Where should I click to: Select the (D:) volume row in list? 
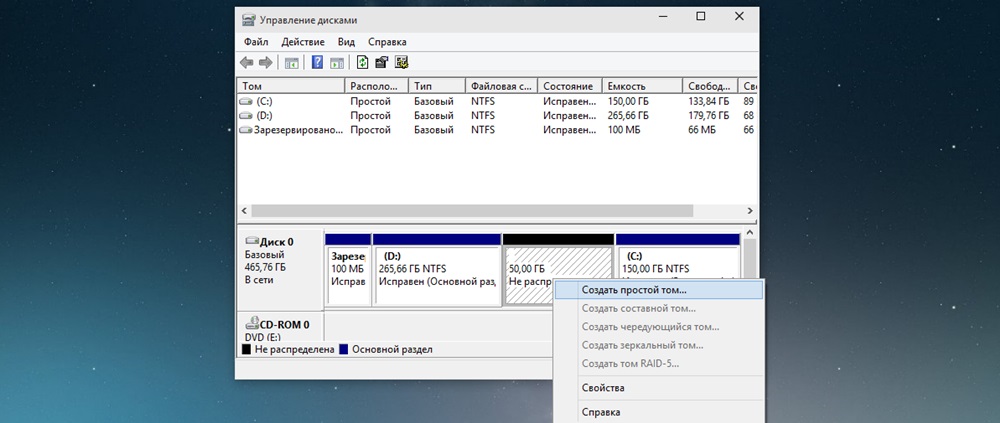click(x=264, y=116)
